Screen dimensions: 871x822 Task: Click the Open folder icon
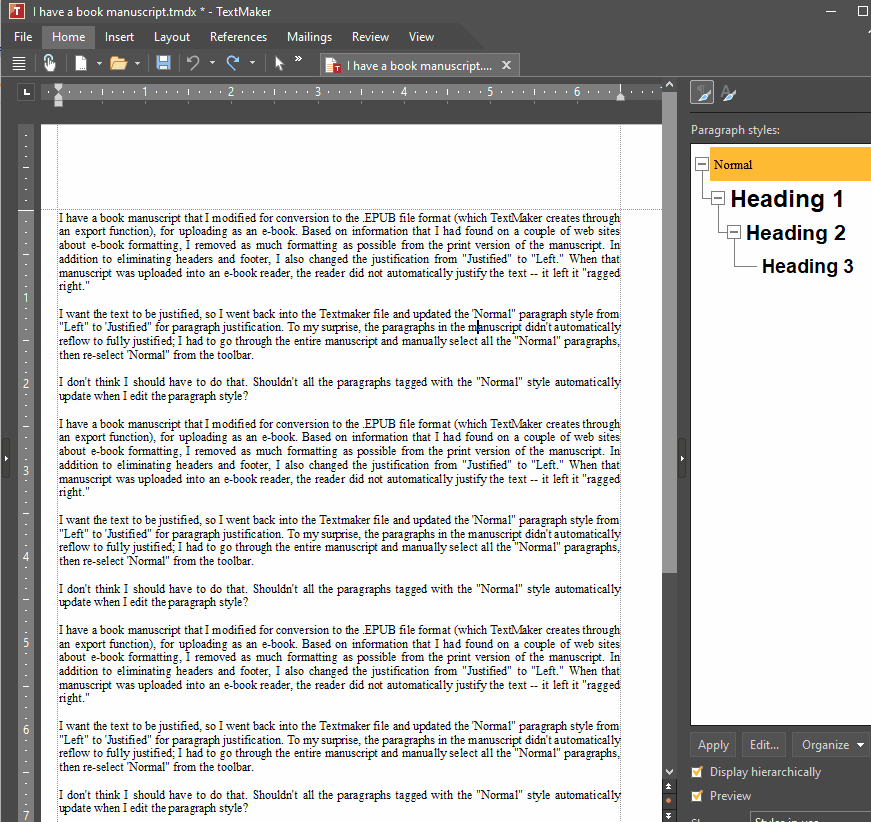118,63
